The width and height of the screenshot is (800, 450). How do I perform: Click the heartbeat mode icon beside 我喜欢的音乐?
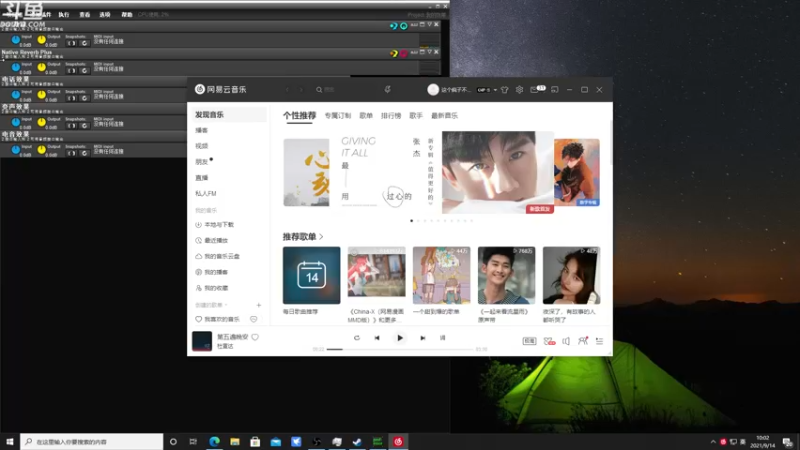[254, 319]
